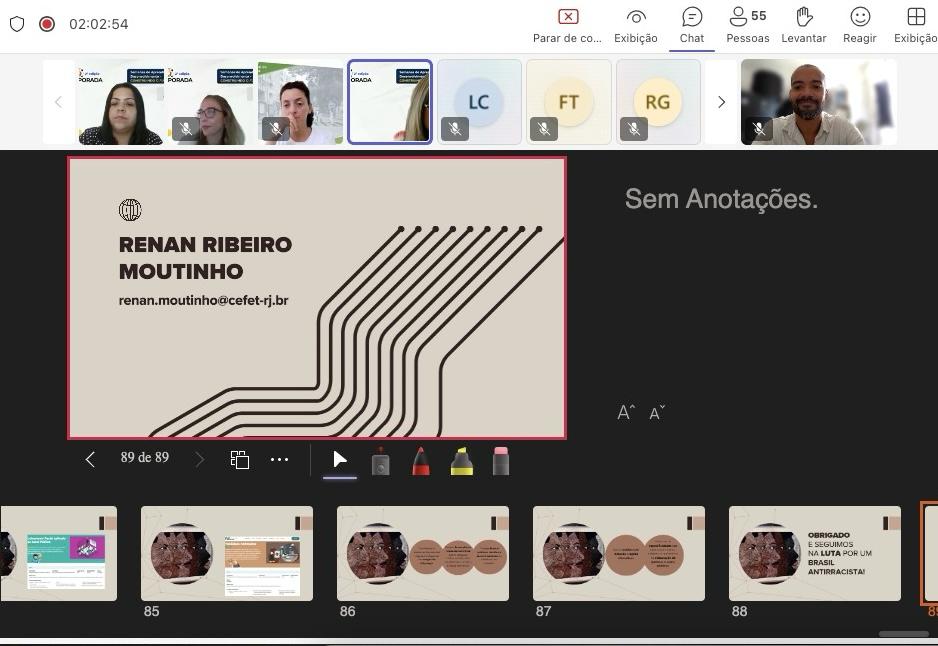This screenshot has width=938, height=646.
Task: Open more slide options ellipsis
Action: (280, 460)
